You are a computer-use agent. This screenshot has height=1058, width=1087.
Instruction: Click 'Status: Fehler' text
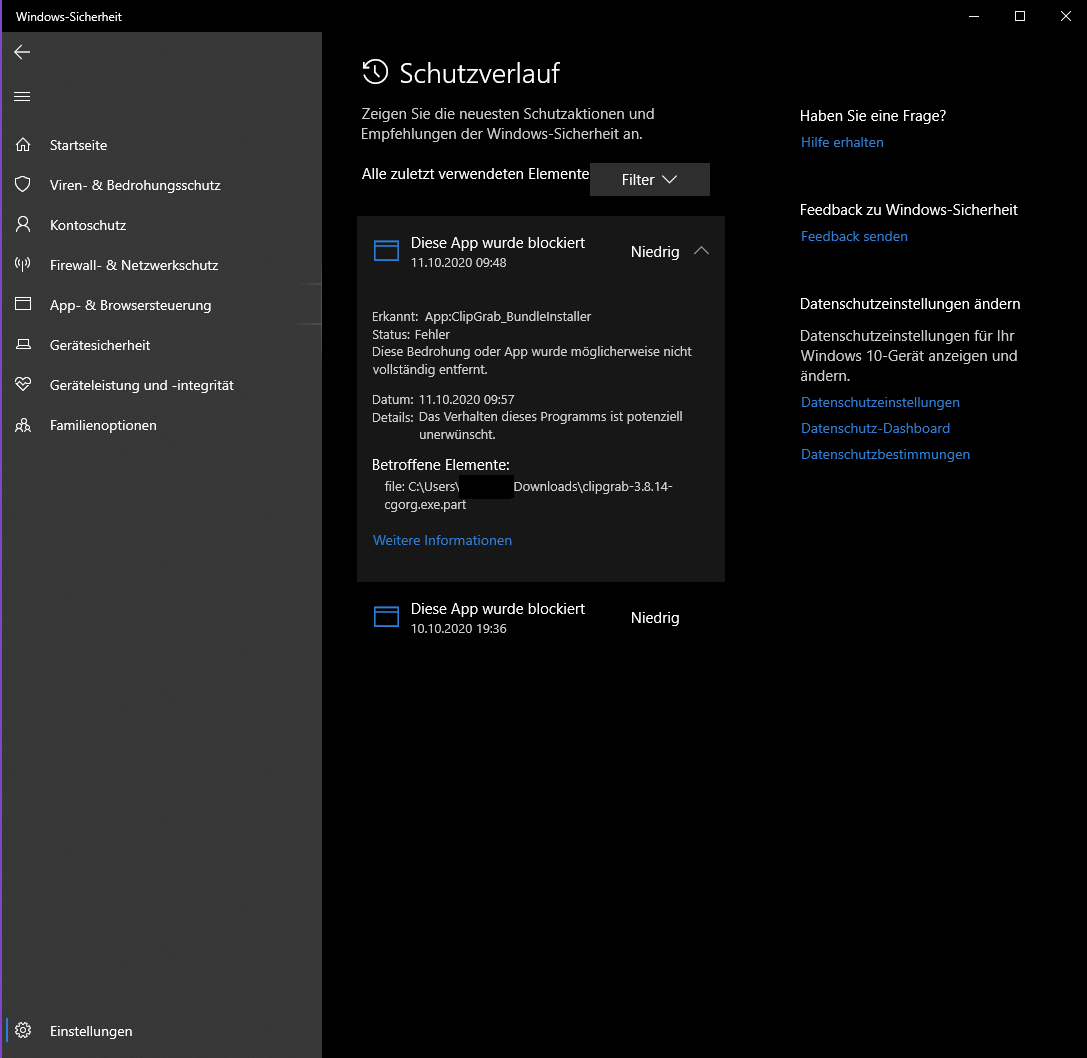click(410, 334)
